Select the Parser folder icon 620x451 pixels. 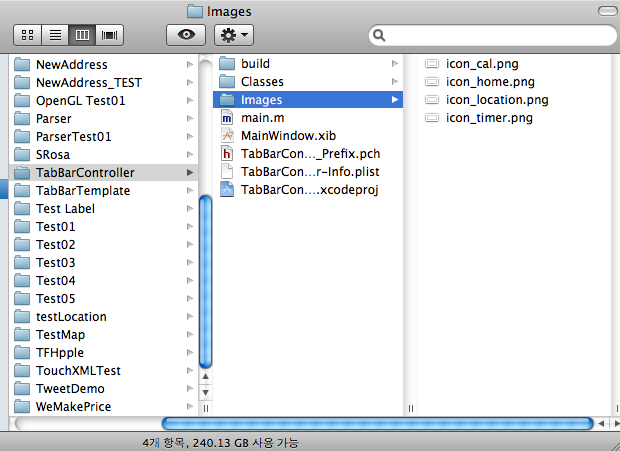coord(22,119)
